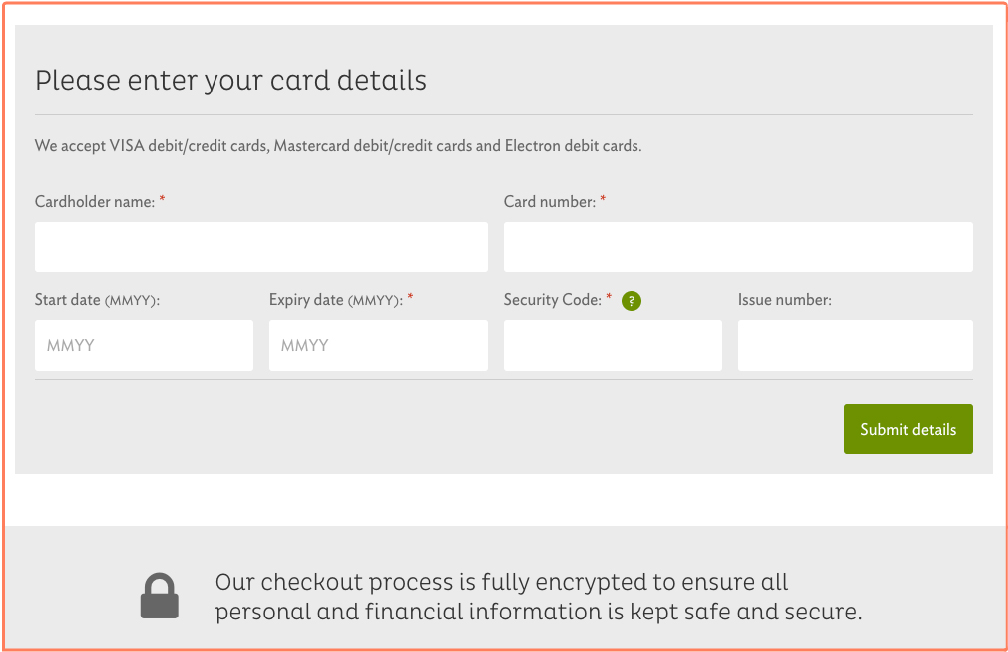
Task: Click the red asterisk beside Cardholder name
Action: 161,200
